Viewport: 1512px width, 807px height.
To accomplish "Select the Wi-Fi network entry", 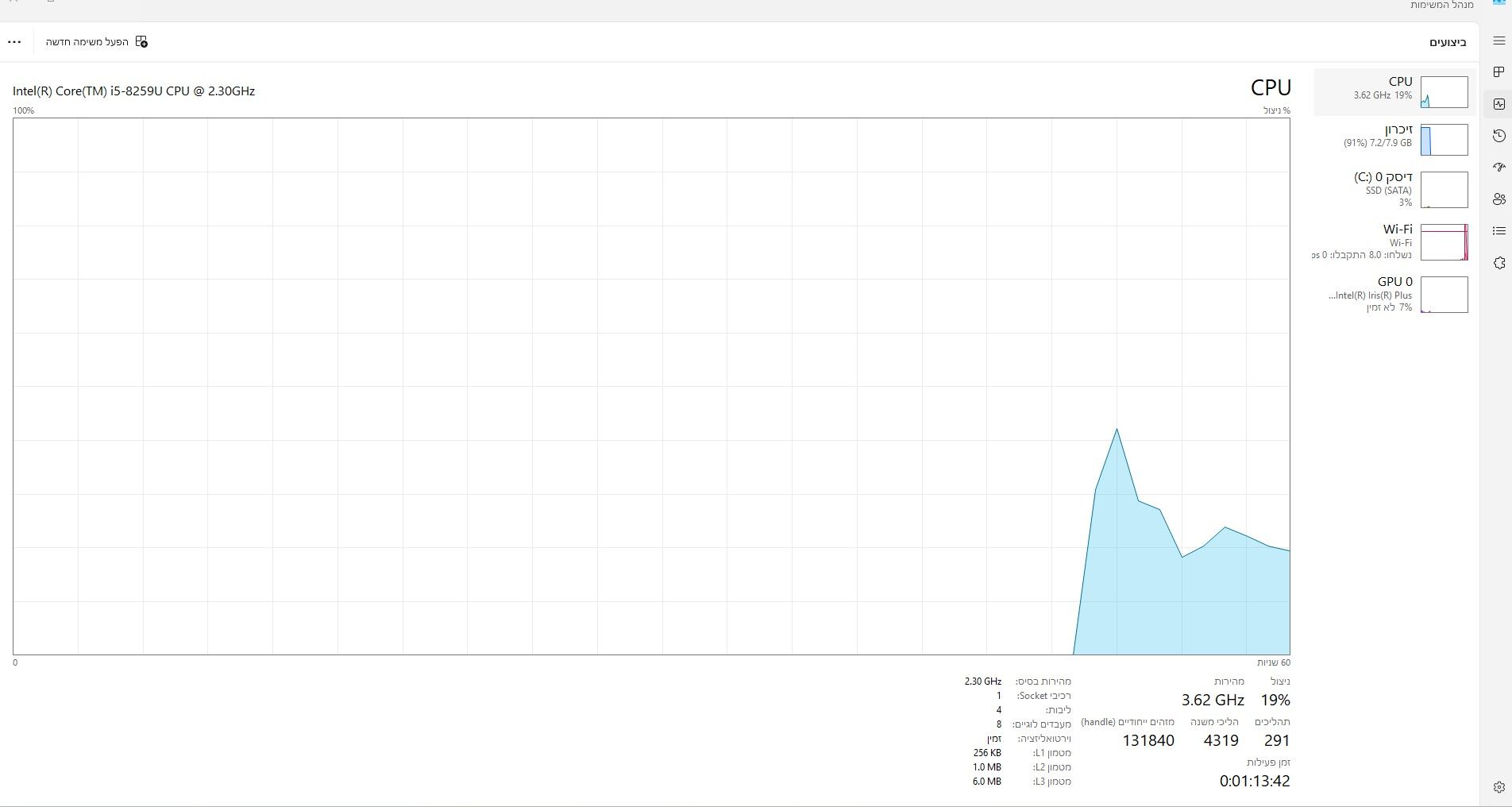I will (x=1395, y=242).
